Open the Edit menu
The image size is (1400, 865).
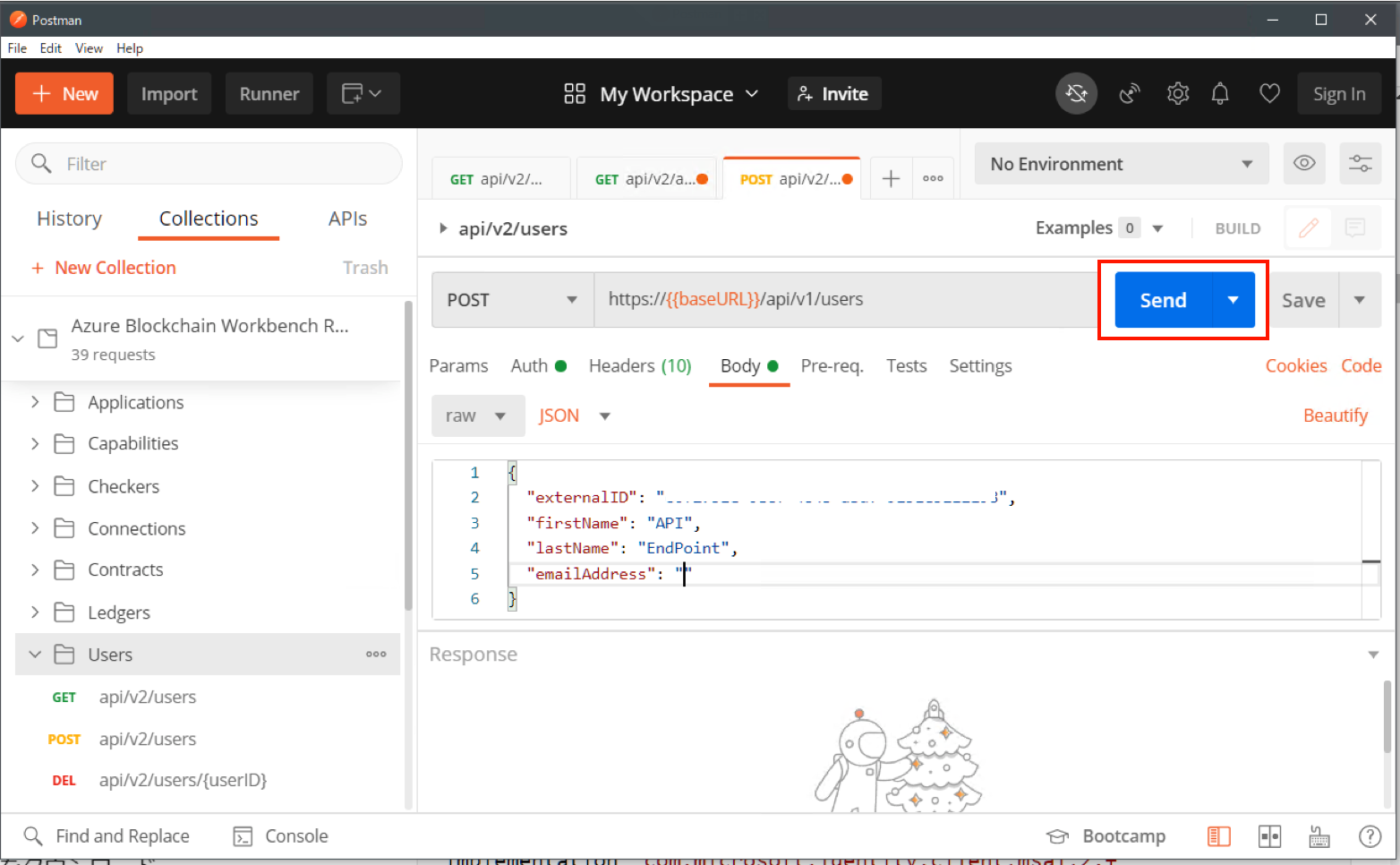tap(50, 47)
